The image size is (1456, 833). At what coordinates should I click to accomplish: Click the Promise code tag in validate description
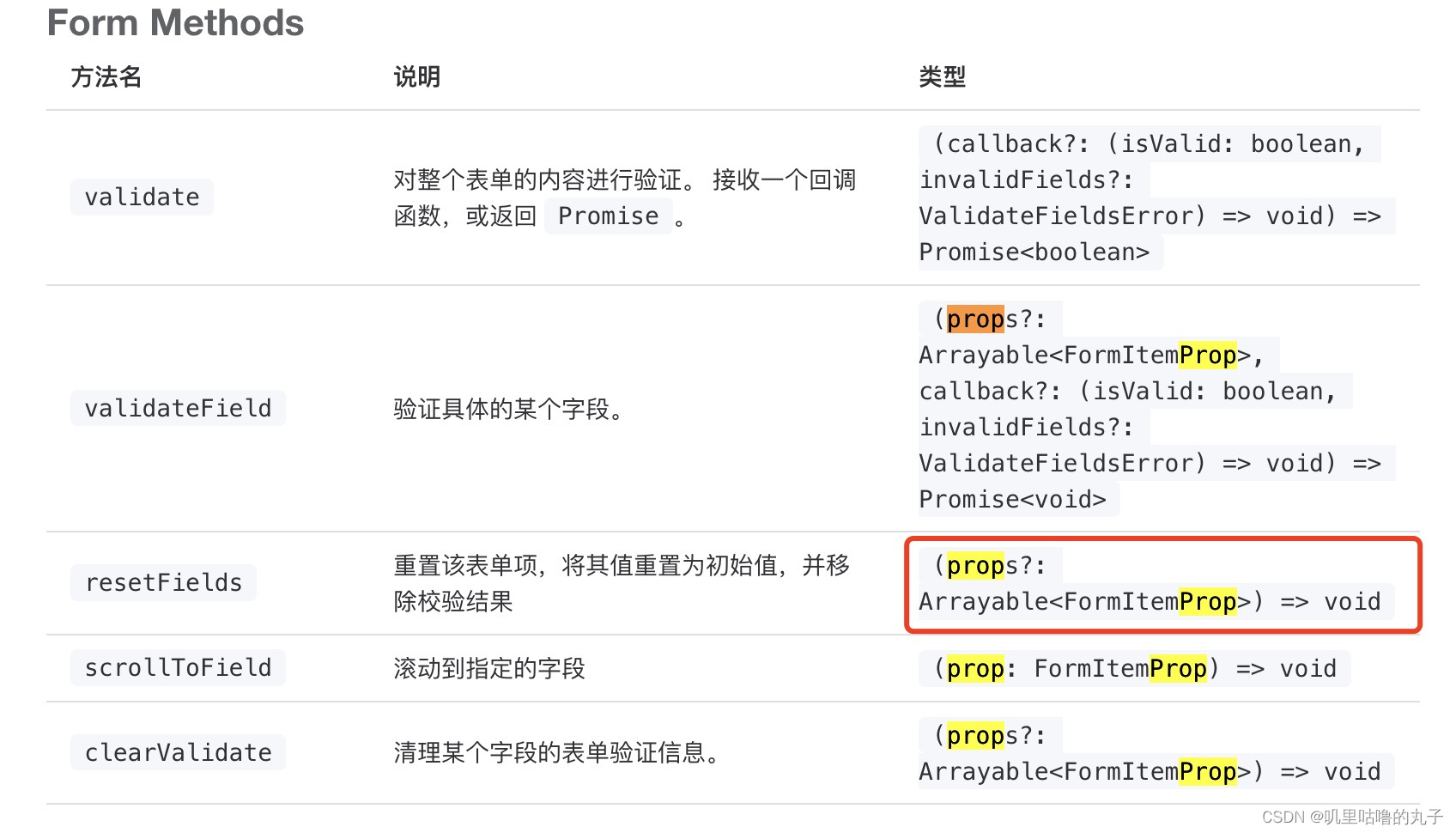pos(609,216)
